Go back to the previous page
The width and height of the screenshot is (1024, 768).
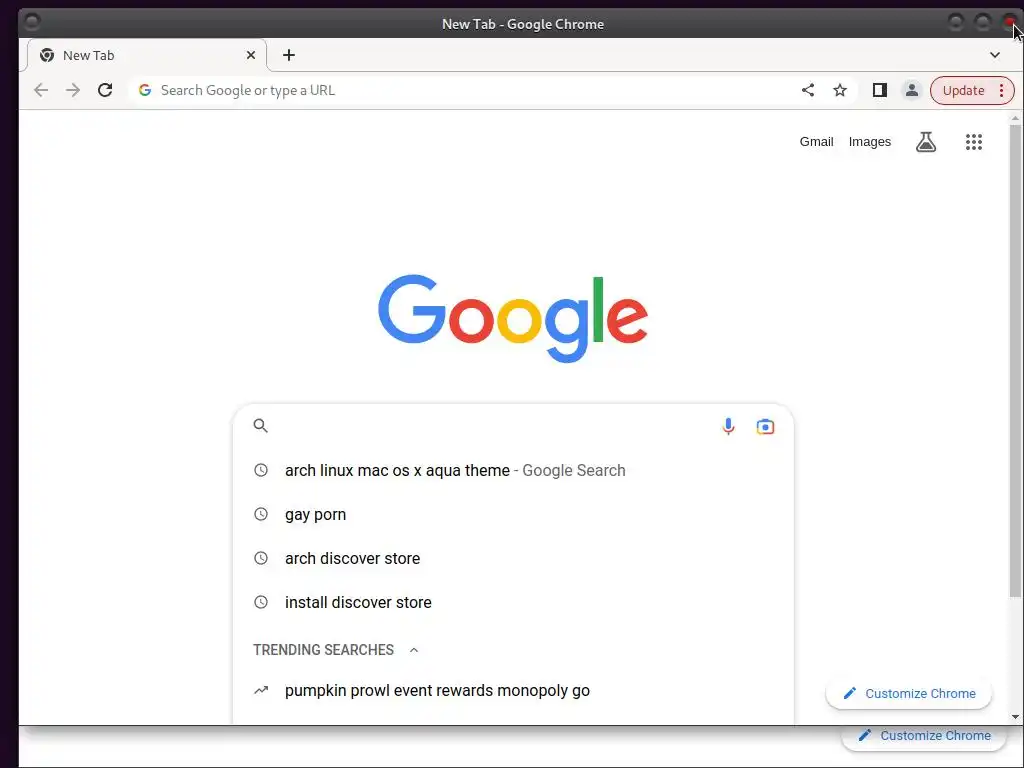[x=41, y=90]
